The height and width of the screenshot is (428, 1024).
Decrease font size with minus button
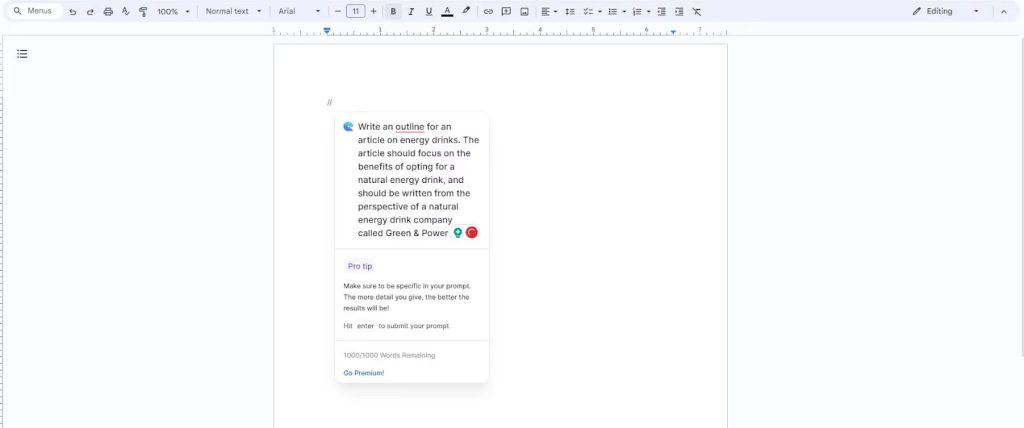338,12
